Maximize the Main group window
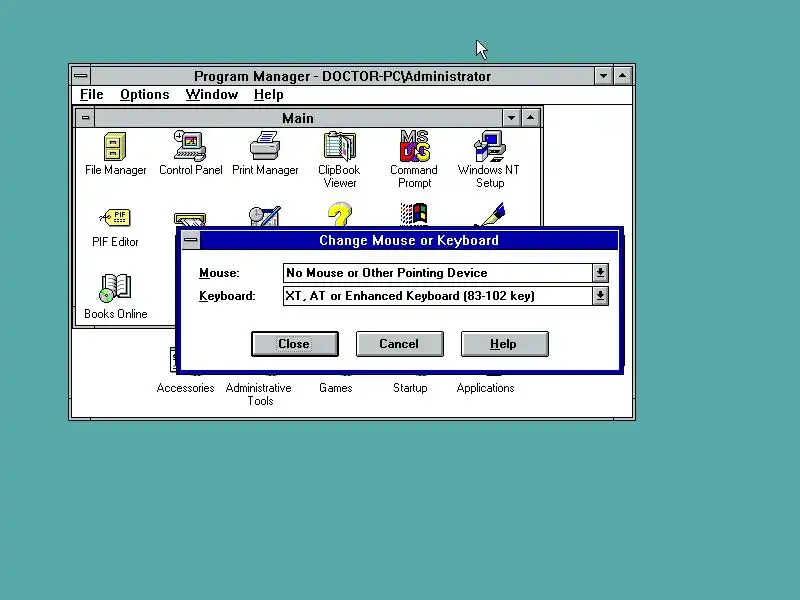The height and width of the screenshot is (600, 800). 531,118
